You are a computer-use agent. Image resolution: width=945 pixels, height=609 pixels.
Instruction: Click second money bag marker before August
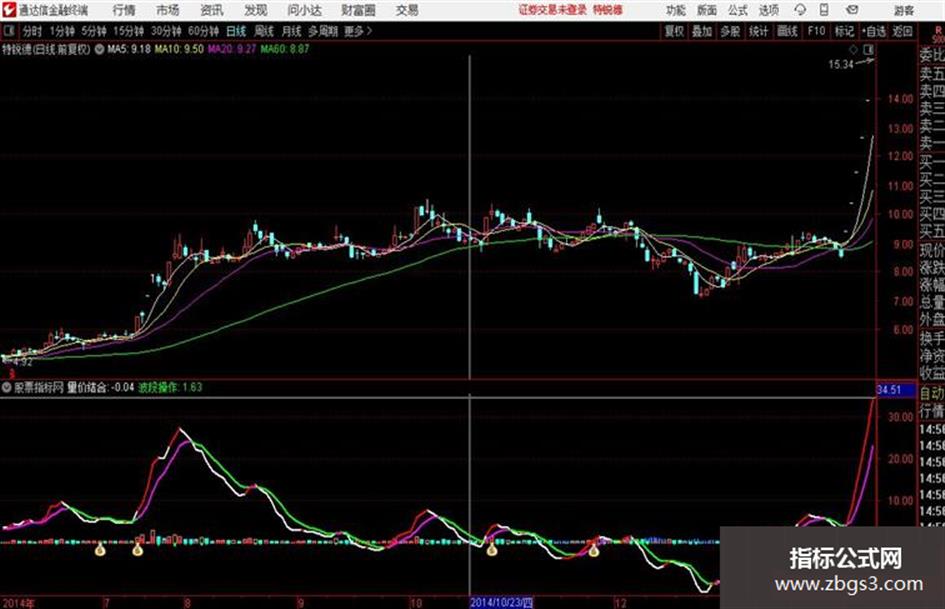tap(137, 549)
